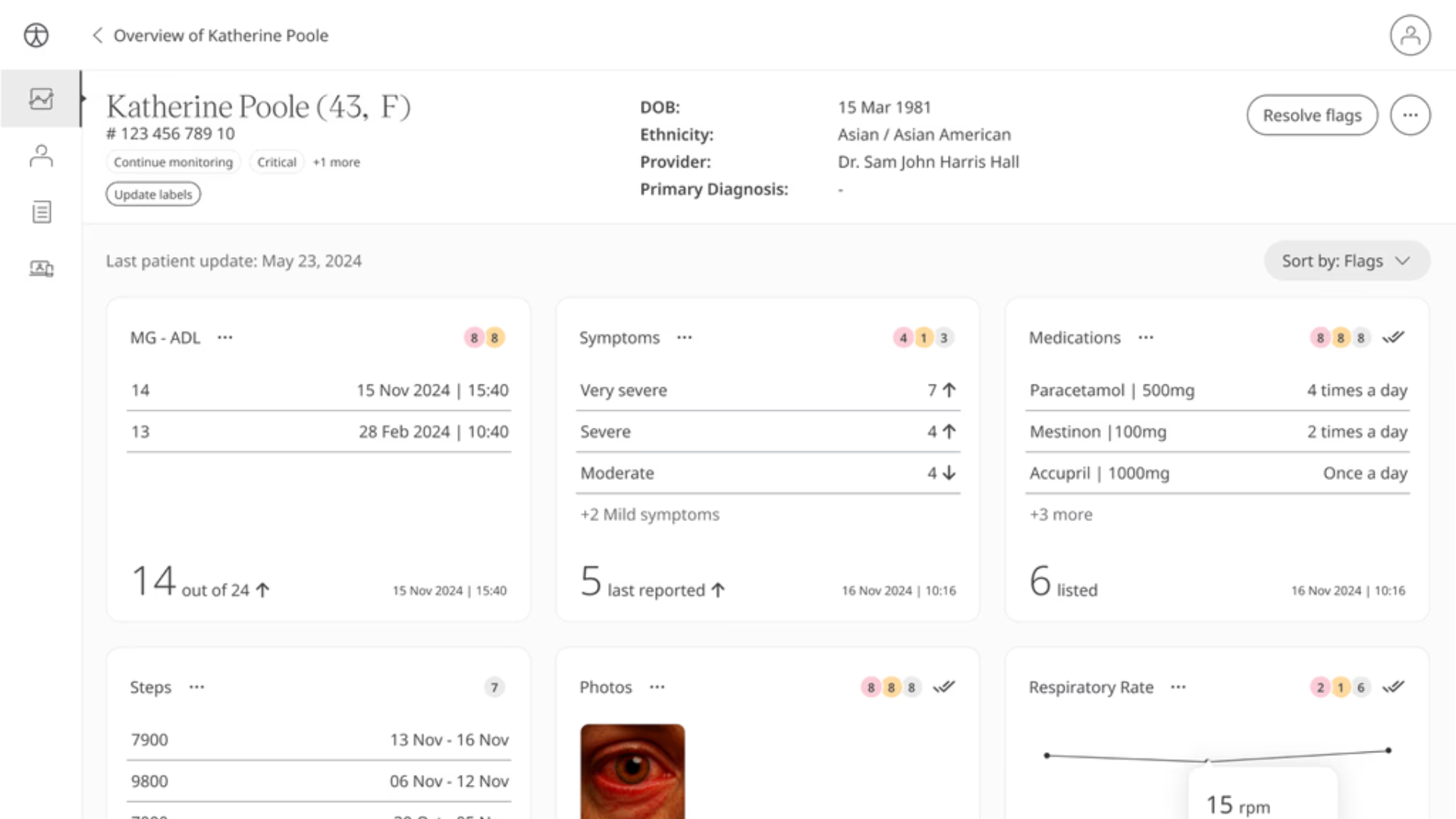This screenshot has height=819, width=1456.
Task: Click red flag badge 2 on Respiratory Rate
Action: click(1320, 687)
